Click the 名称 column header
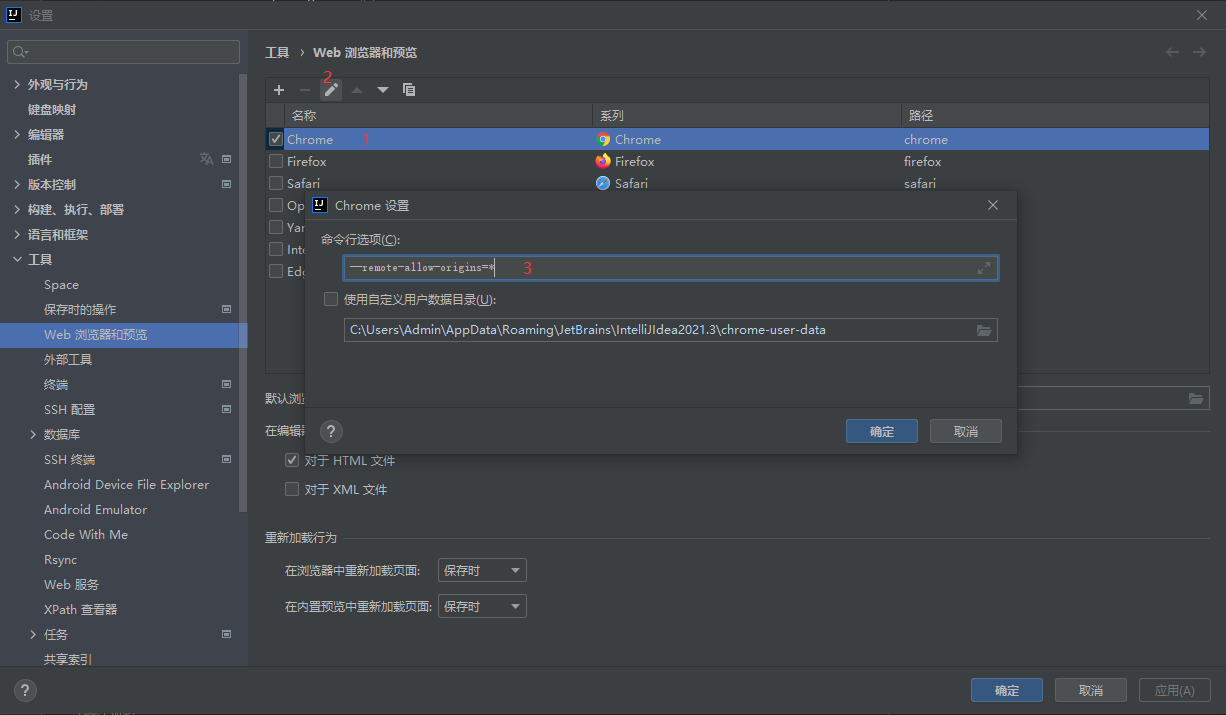This screenshot has width=1226, height=715. click(x=439, y=116)
